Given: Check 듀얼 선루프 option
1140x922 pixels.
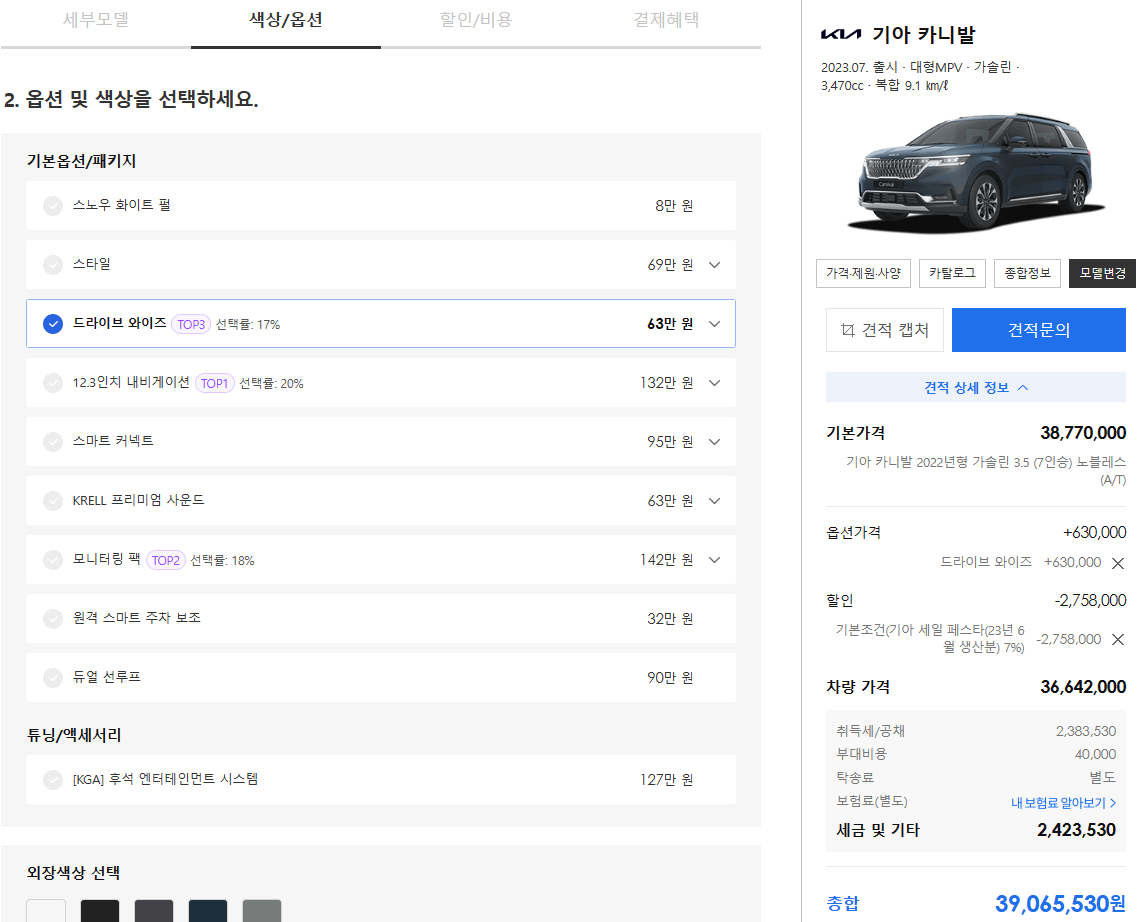Looking at the screenshot, I should tap(52, 678).
